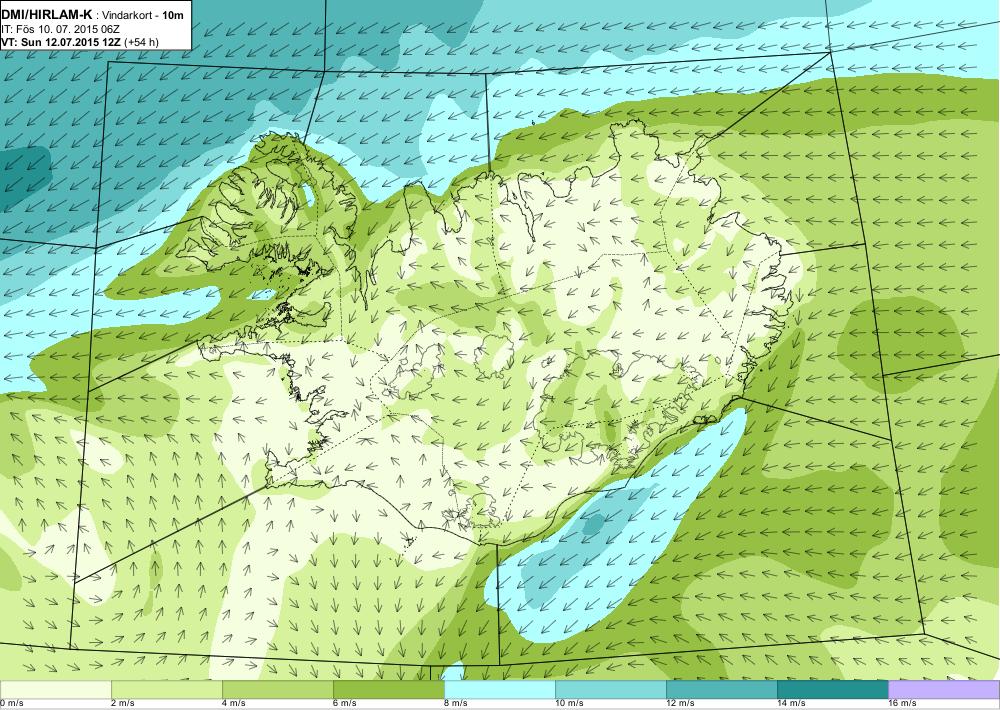The width and height of the screenshot is (1000, 710).
Task: Click the '8 m/s' legend label
Action: click(456, 704)
